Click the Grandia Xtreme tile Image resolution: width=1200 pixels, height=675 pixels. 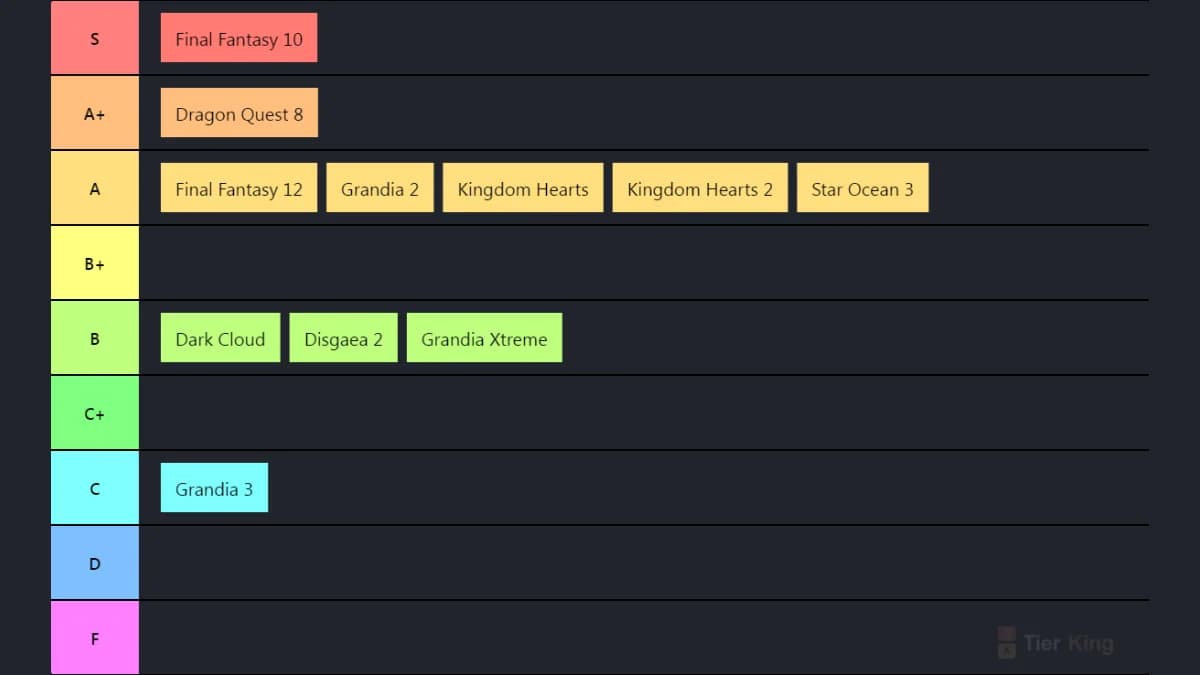(484, 338)
